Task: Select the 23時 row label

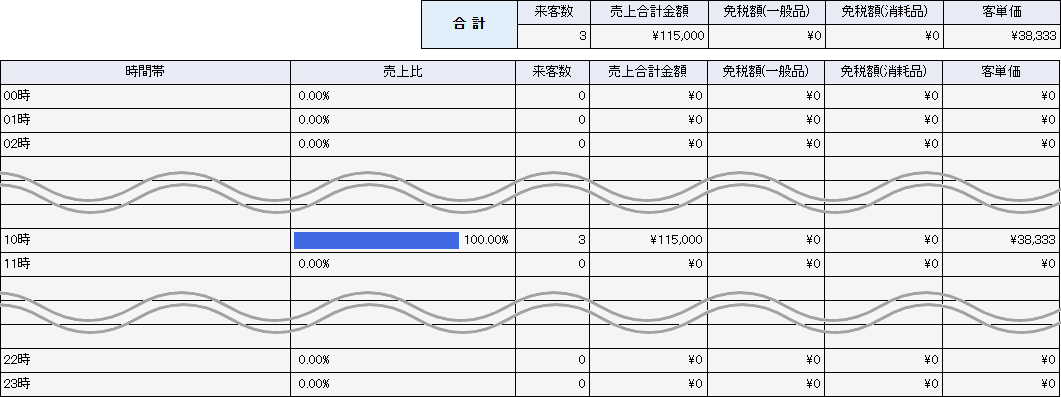Action: (x=17, y=384)
